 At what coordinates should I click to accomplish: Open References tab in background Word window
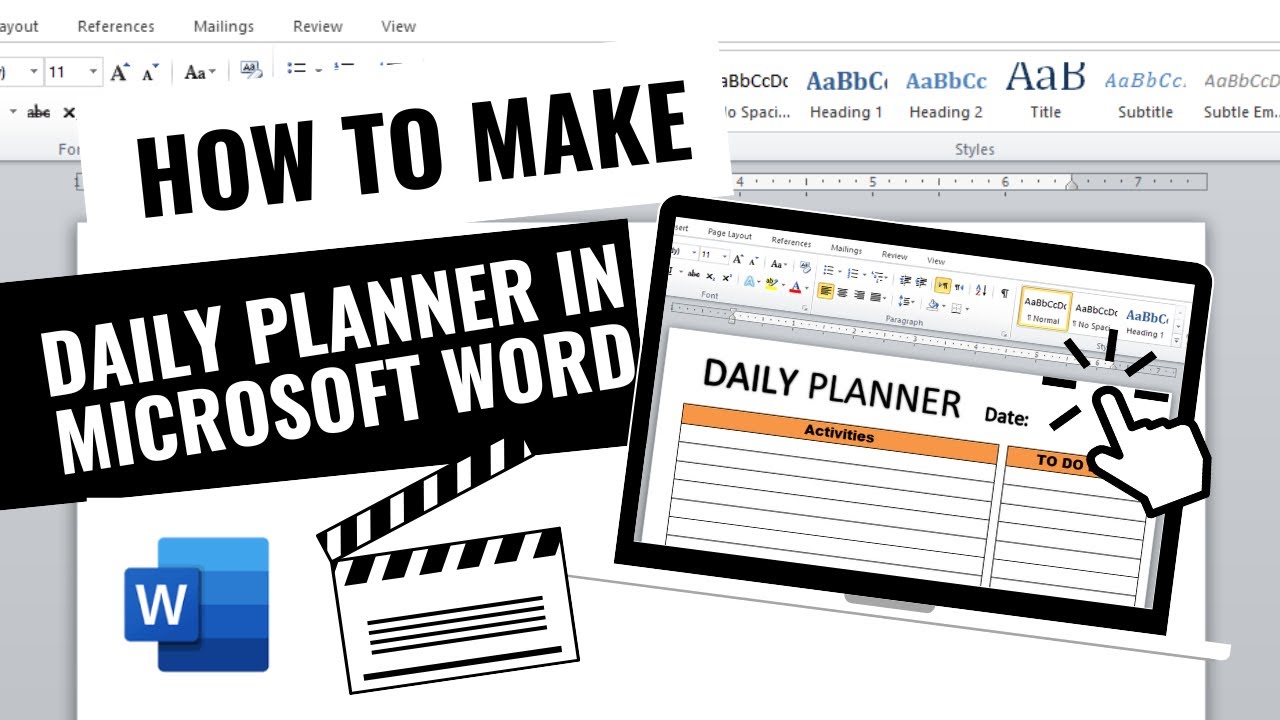point(116,26)
